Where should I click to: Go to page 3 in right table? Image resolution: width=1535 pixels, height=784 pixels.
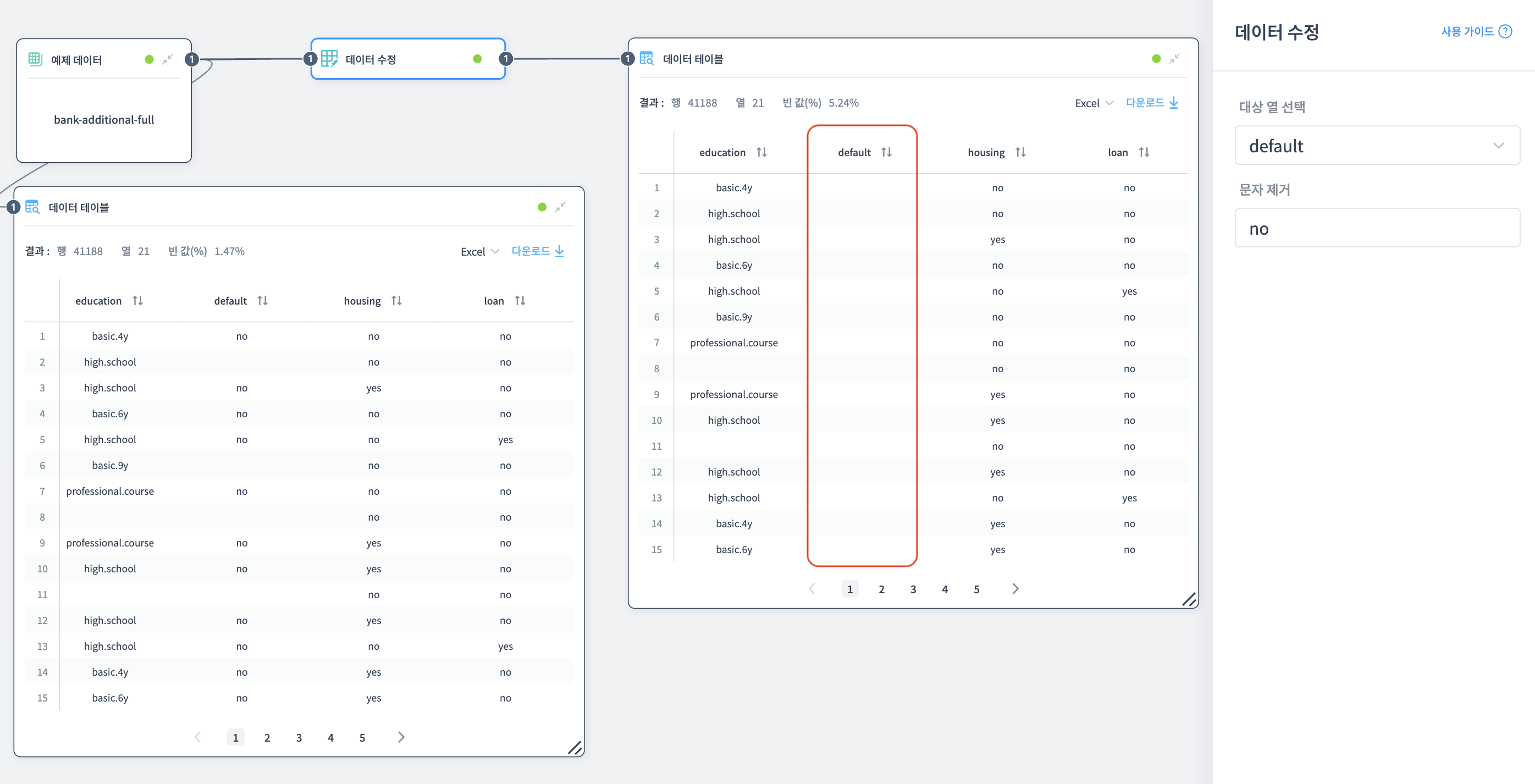point(913,589)
